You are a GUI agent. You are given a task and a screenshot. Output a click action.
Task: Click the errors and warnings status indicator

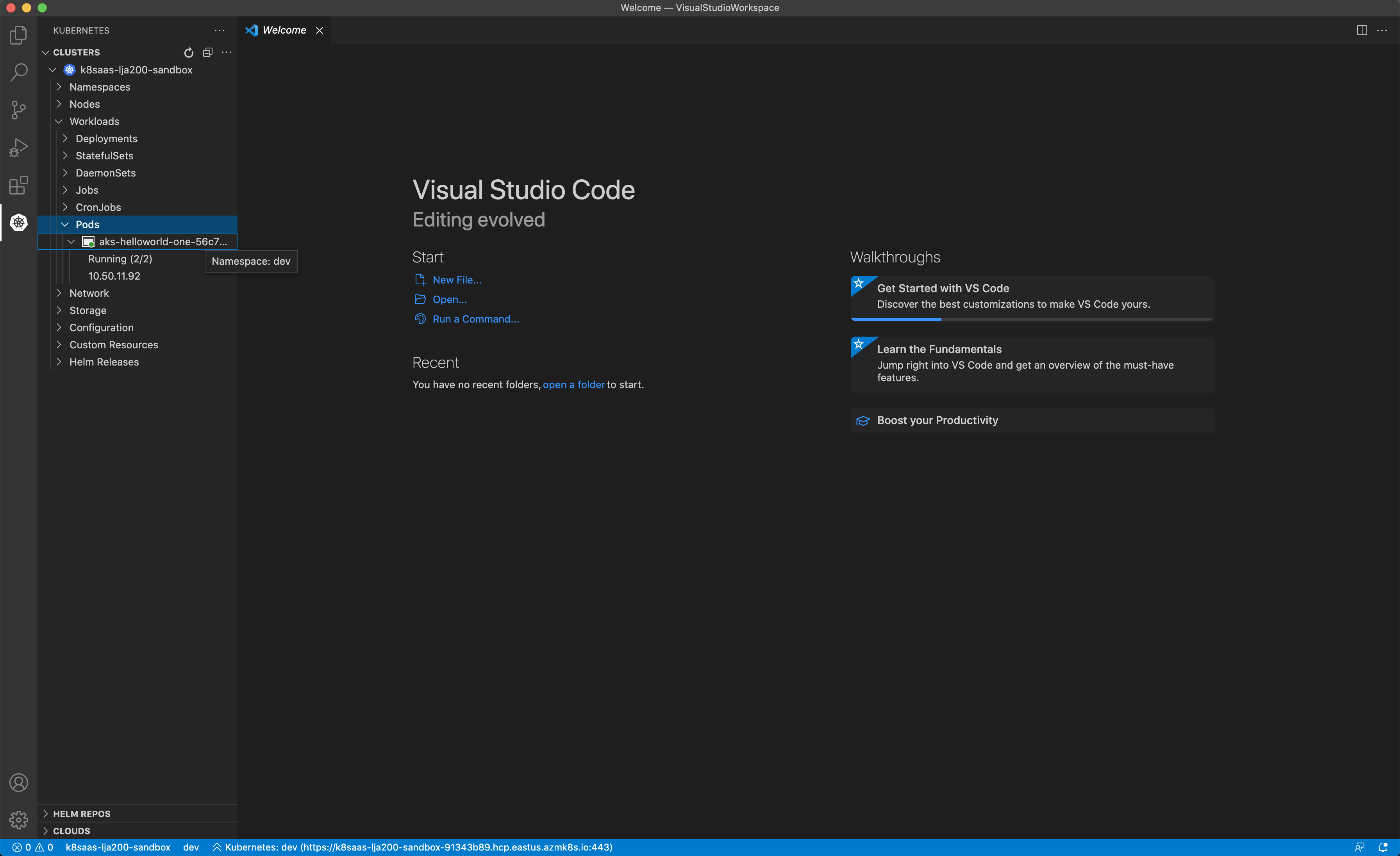pyautogui.click(x=32, y=847)
